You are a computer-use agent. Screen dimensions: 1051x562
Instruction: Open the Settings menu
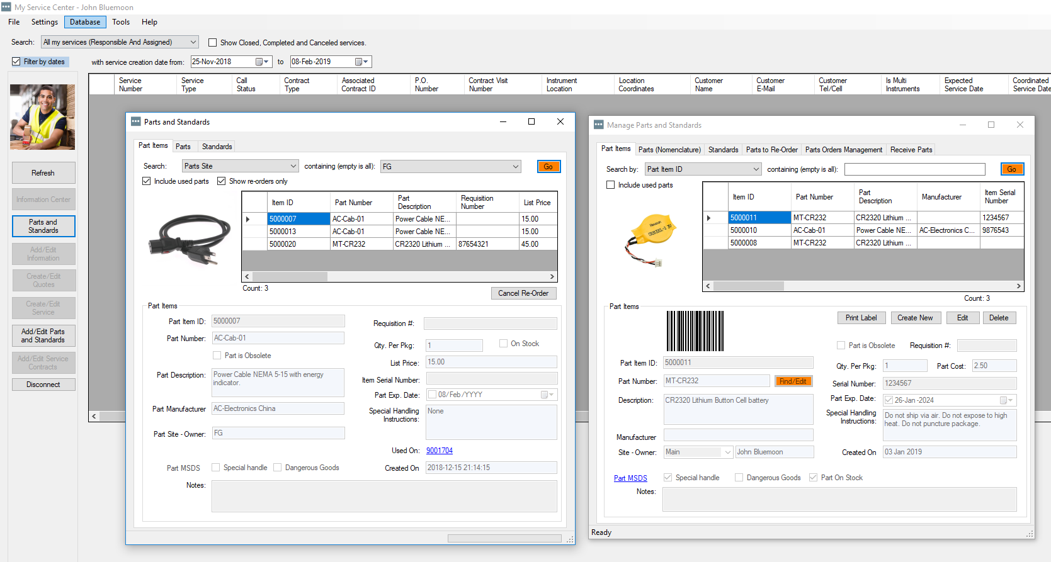coord(44,22)
